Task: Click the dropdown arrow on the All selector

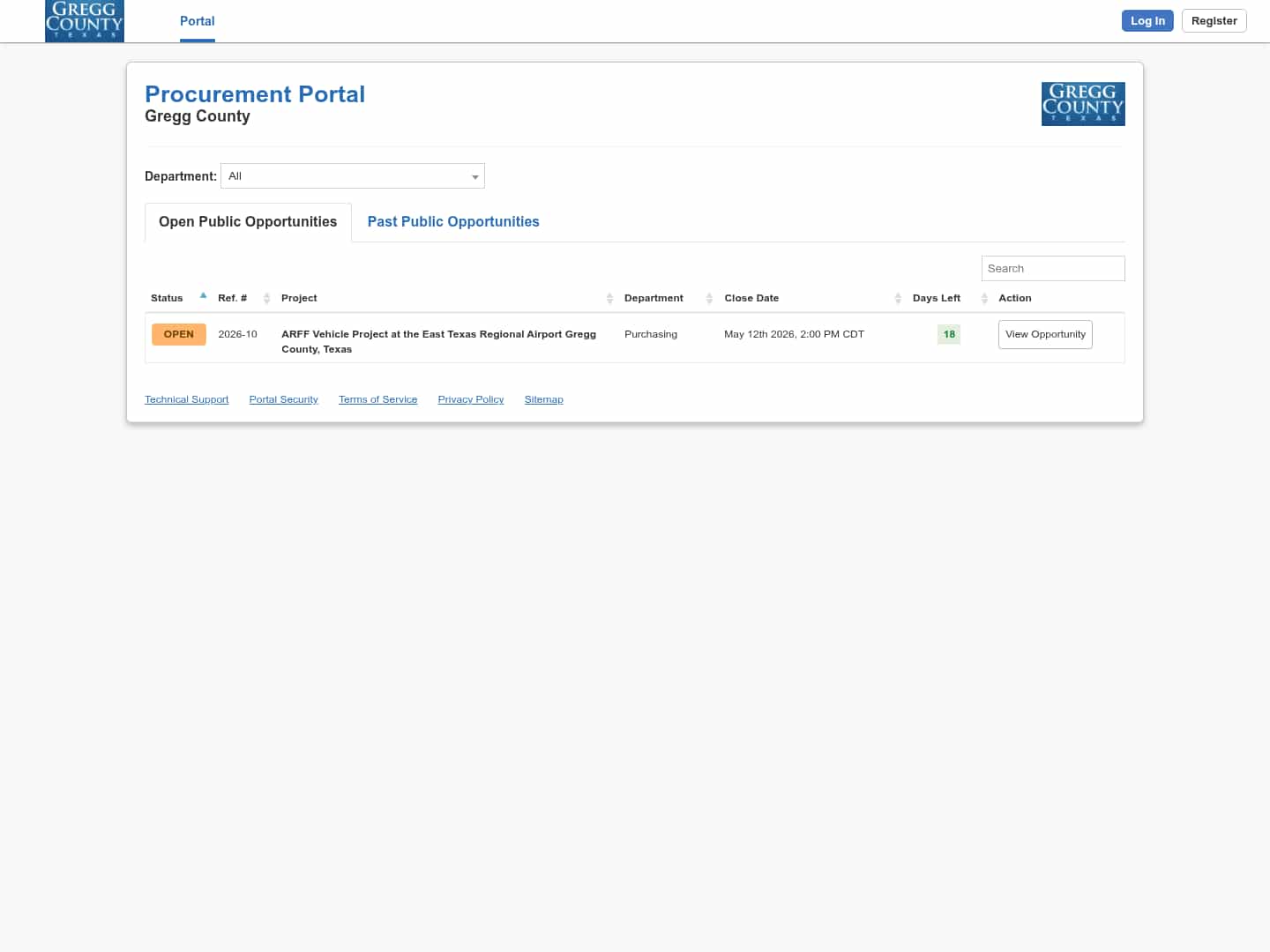Action: tap(475, 176)
